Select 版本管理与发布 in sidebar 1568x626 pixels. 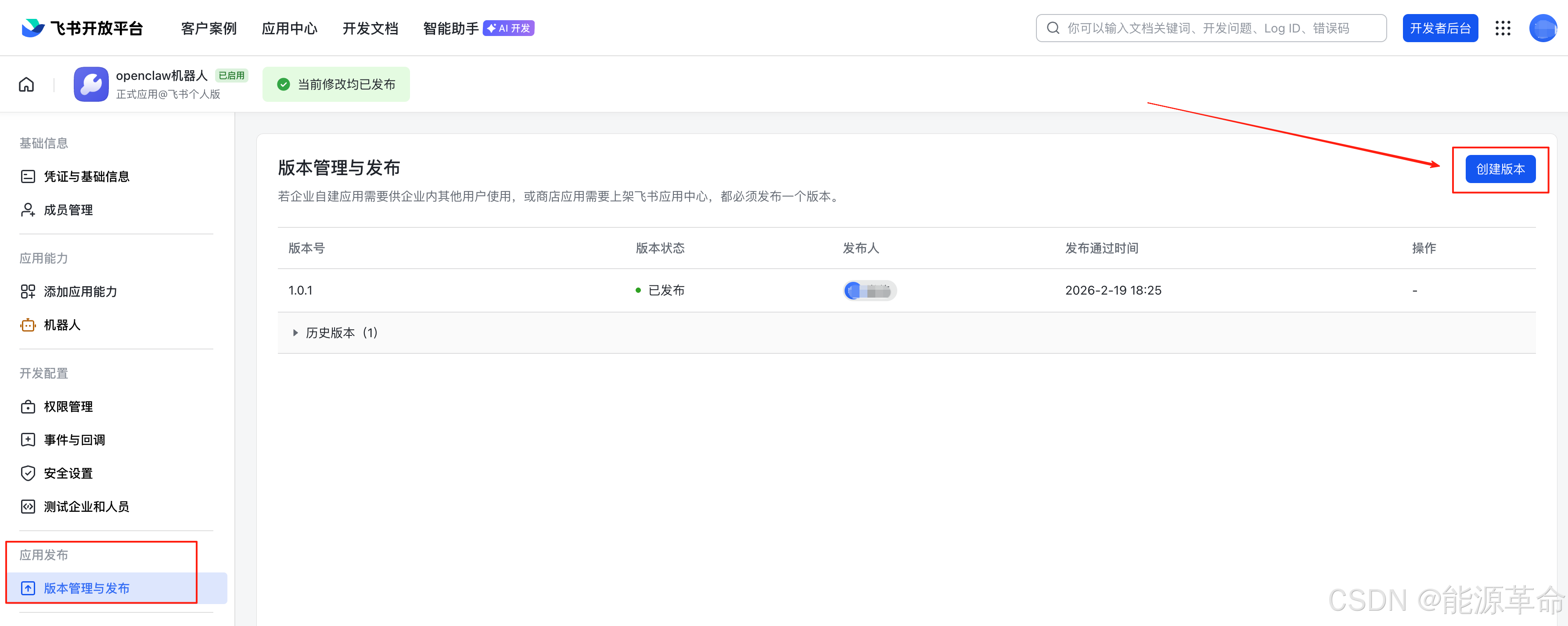click(86, 588)
